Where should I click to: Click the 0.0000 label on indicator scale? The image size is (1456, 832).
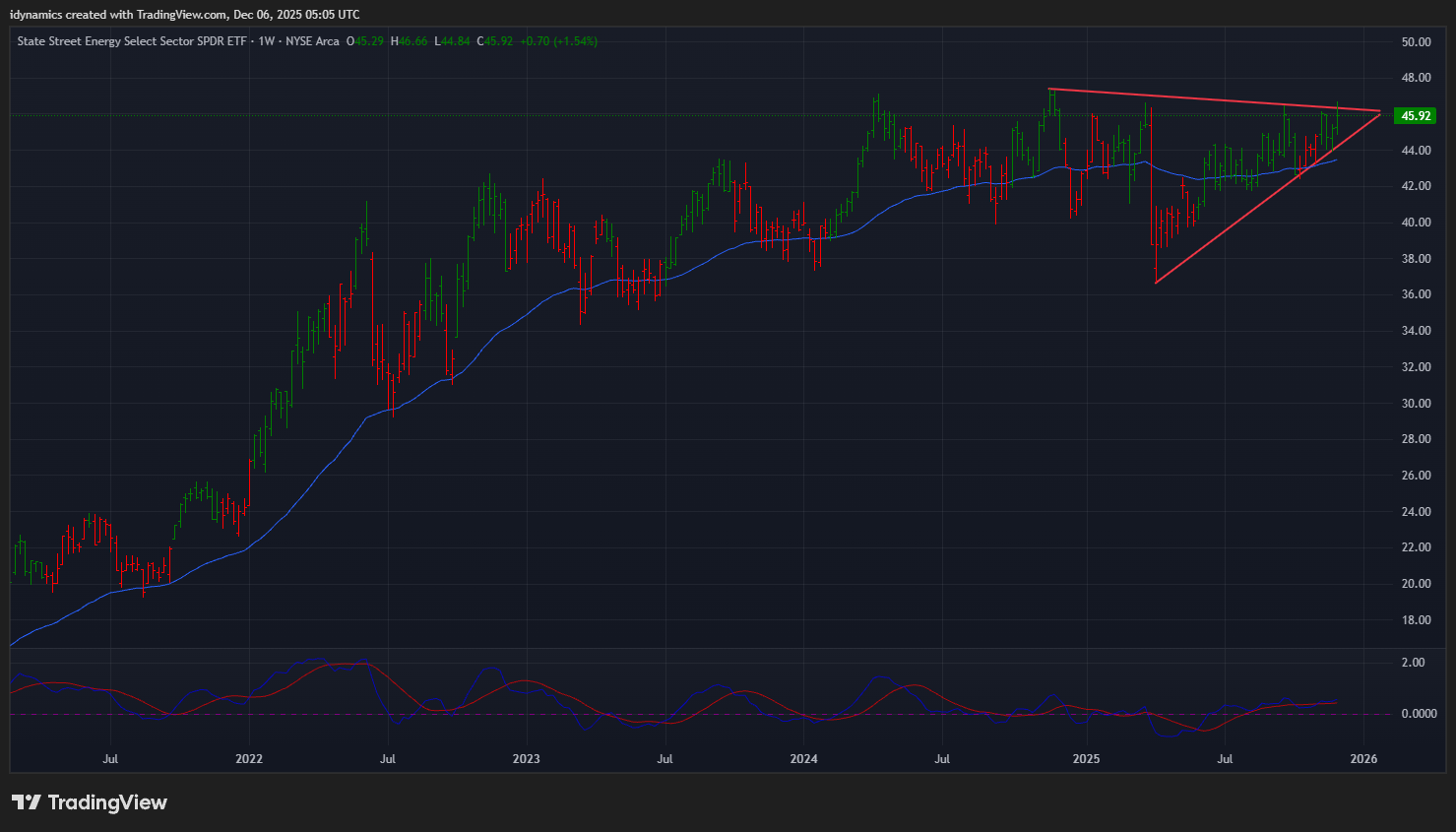point(1419,714)
